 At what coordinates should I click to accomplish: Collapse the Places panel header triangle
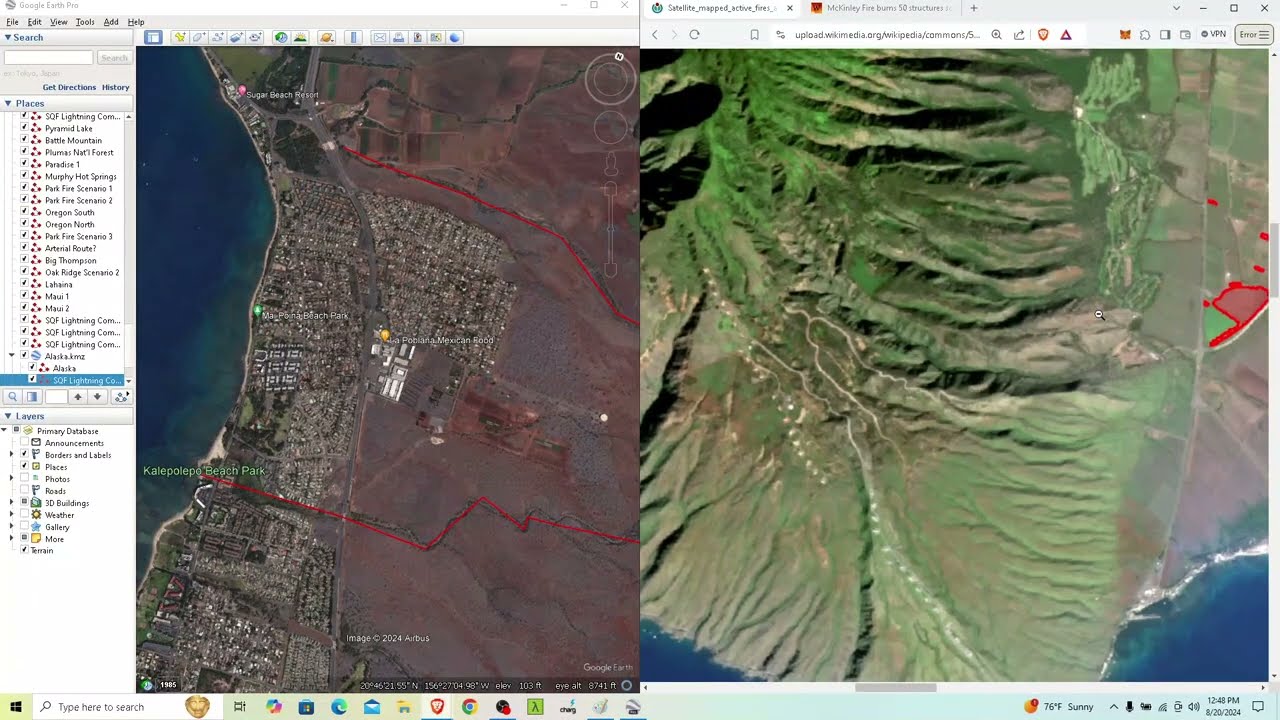(8, 103)
